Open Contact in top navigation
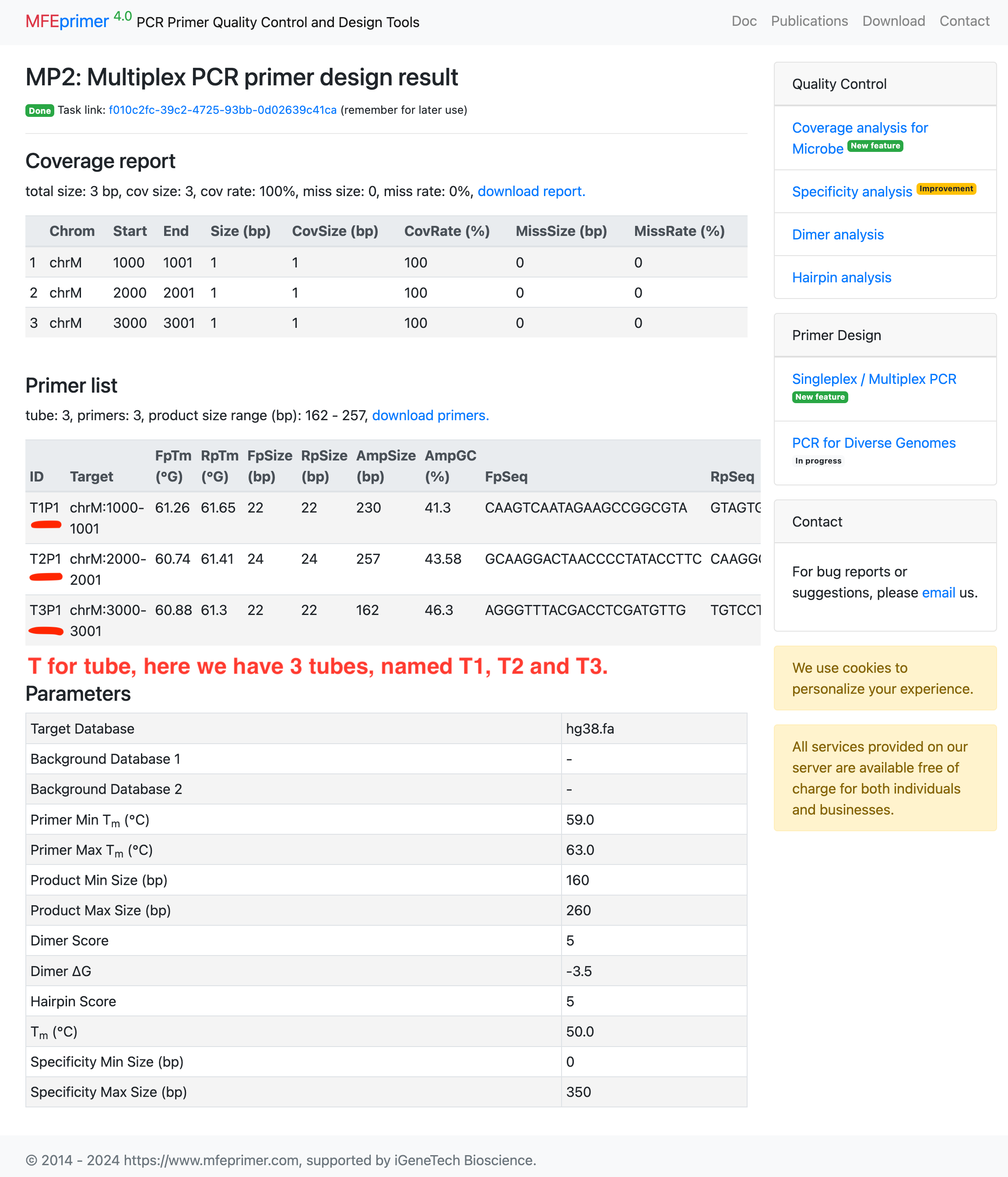The width and height of the screenshot is (1008, 1177). 964,21
